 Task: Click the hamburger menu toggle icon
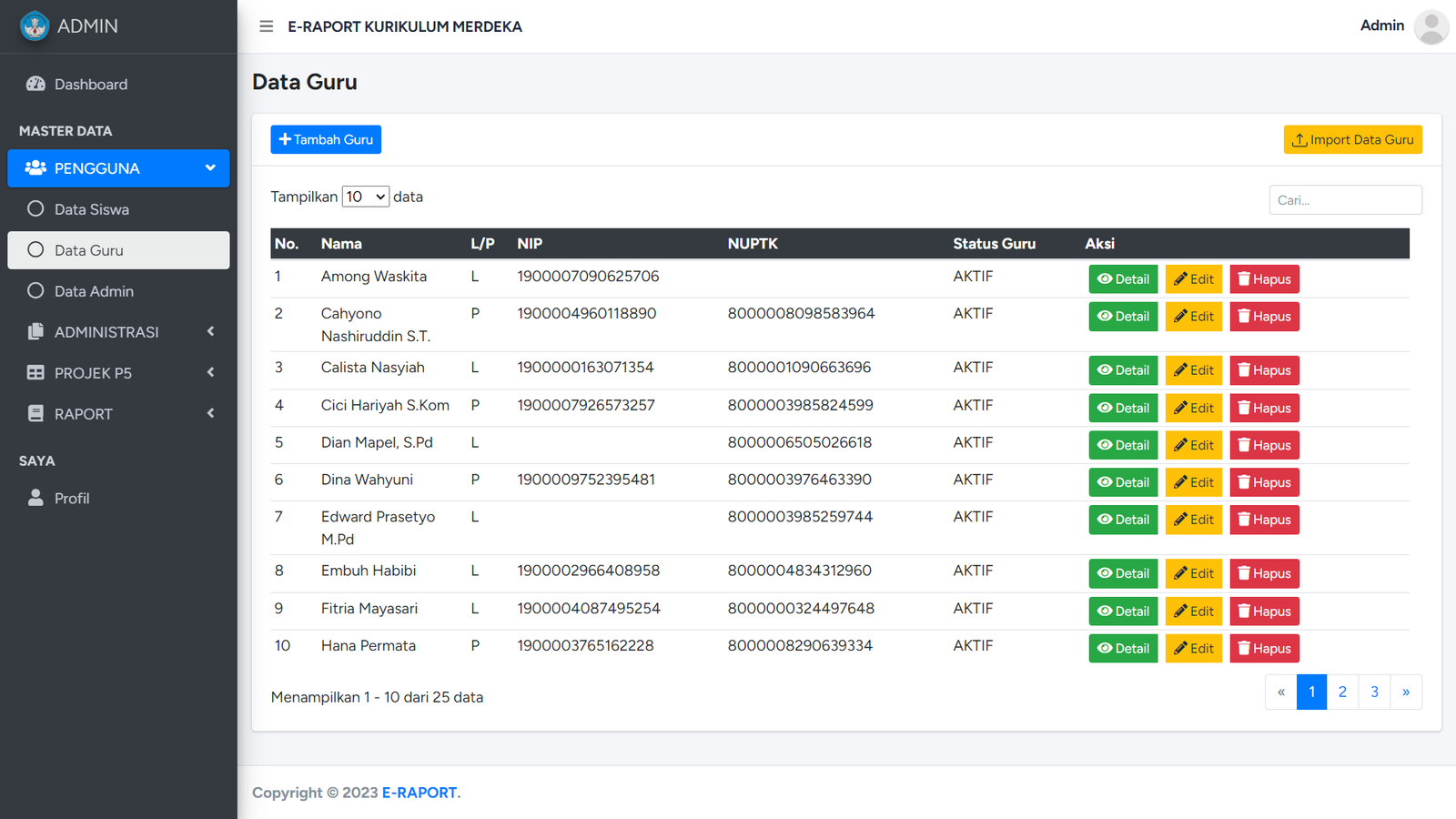point(266,26)
